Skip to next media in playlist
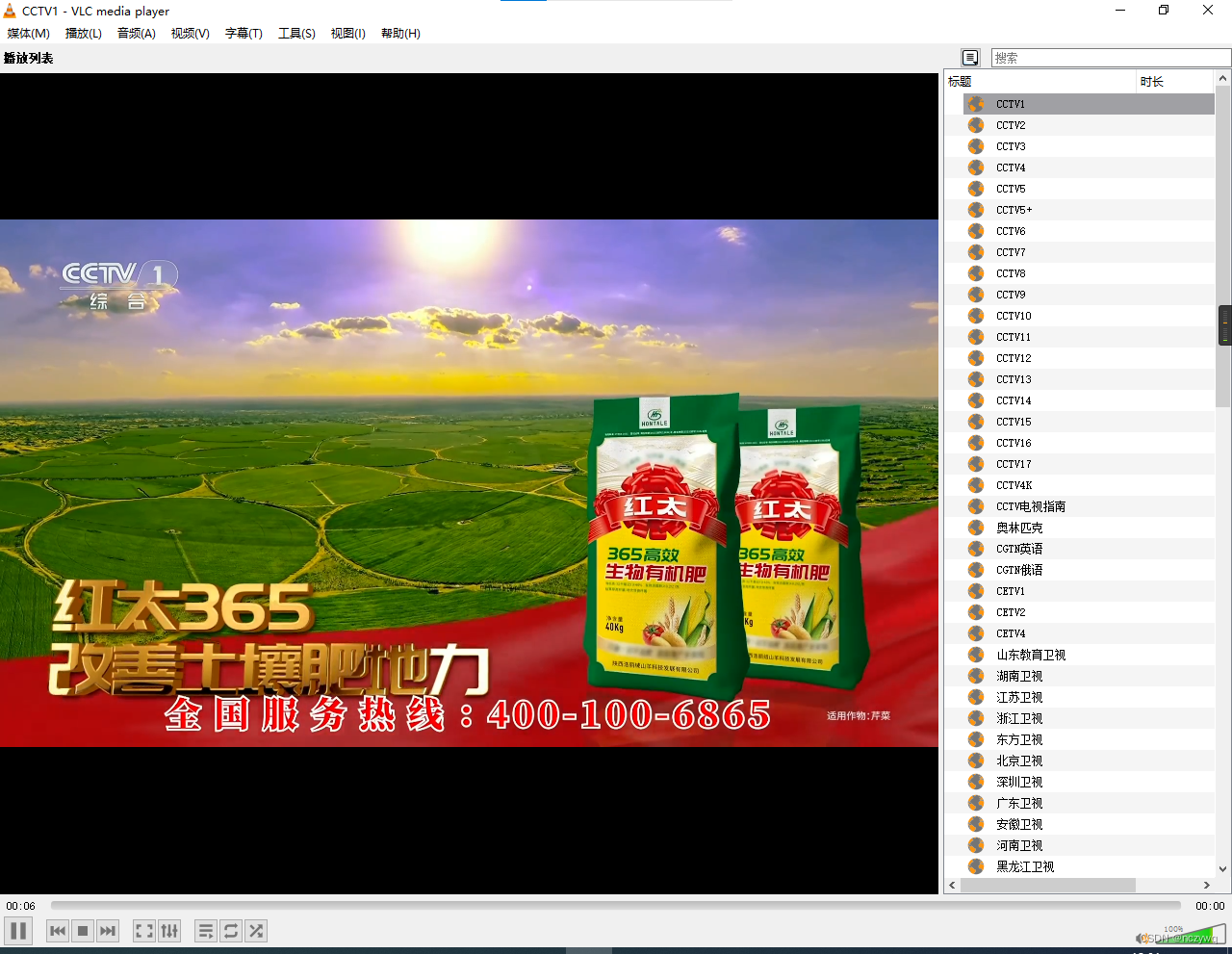Image resolution: width=1232 pixels, height=954 pixels. pos(108,931)
